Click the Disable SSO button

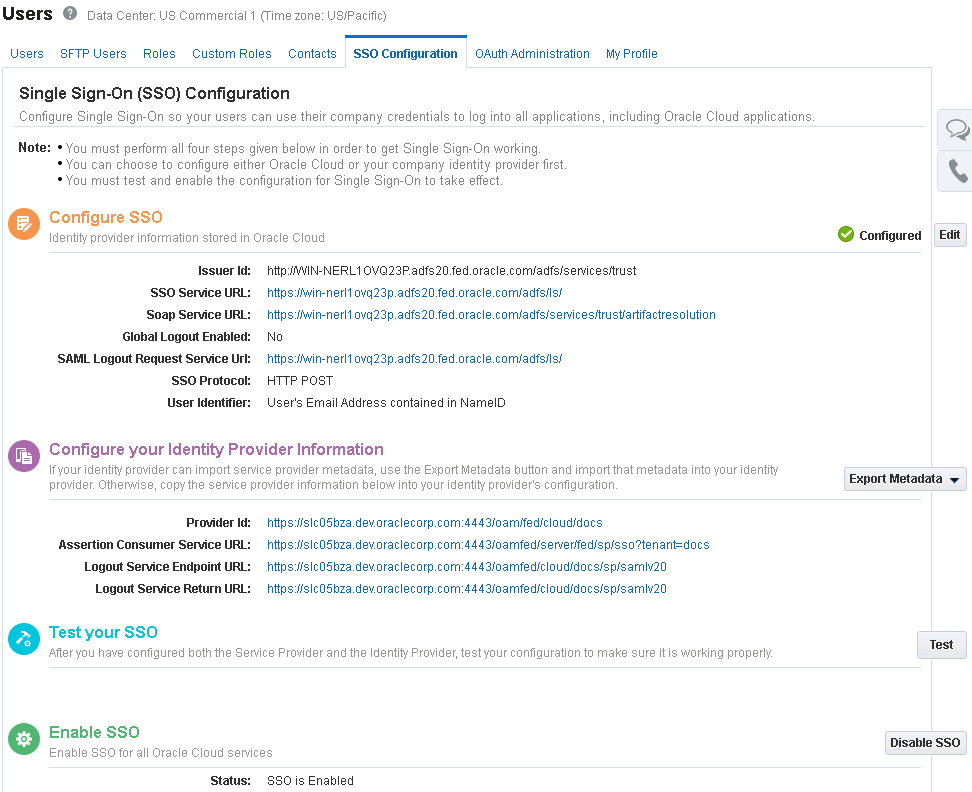click(x=924, y=743)
